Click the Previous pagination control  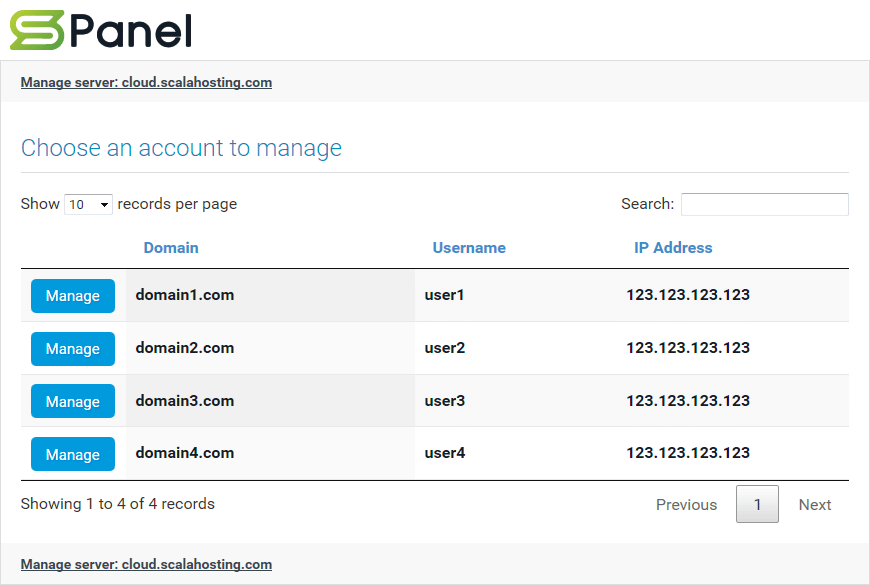(686, 504)
